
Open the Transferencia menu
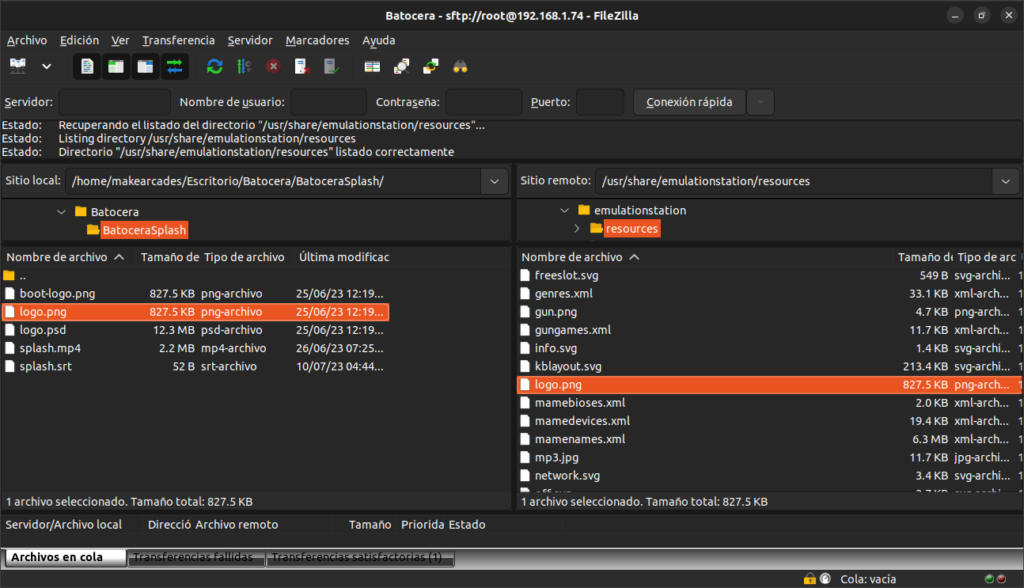tap(178, 41)
